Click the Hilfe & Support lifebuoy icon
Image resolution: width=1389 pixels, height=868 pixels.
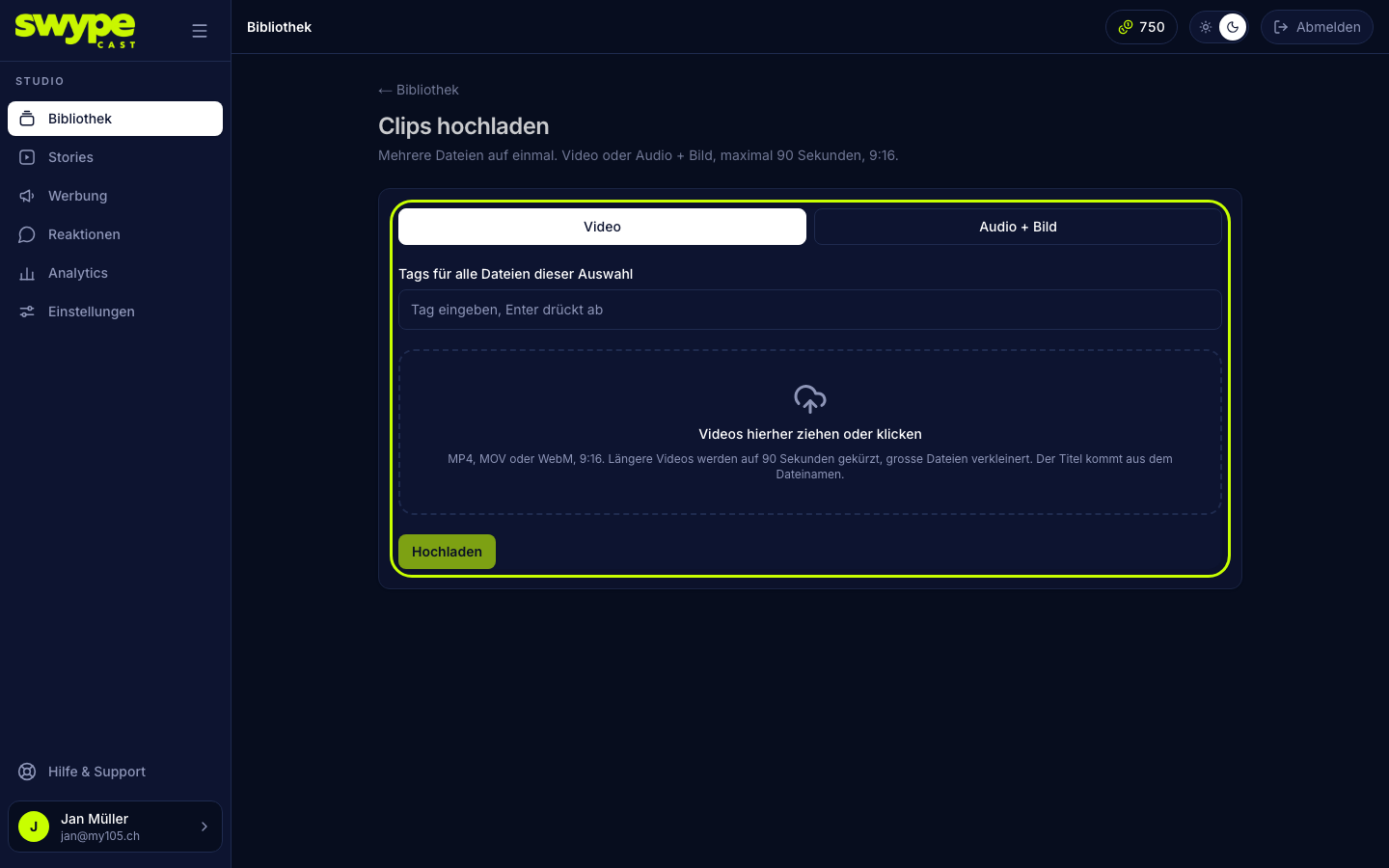point(27,772)
